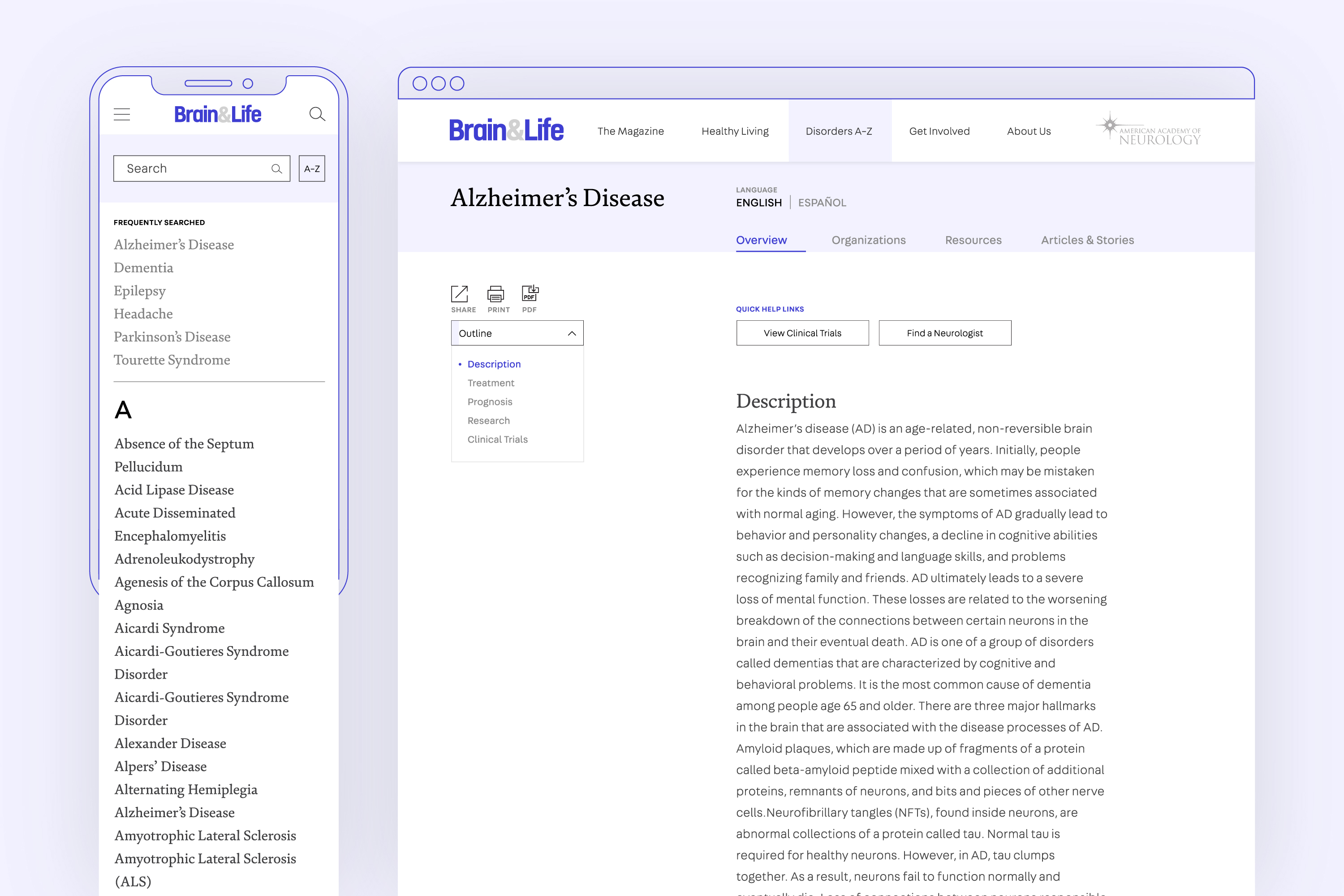Jump to Treatment in the outline
The image size is (1344, 896).
tap(490, 383)
